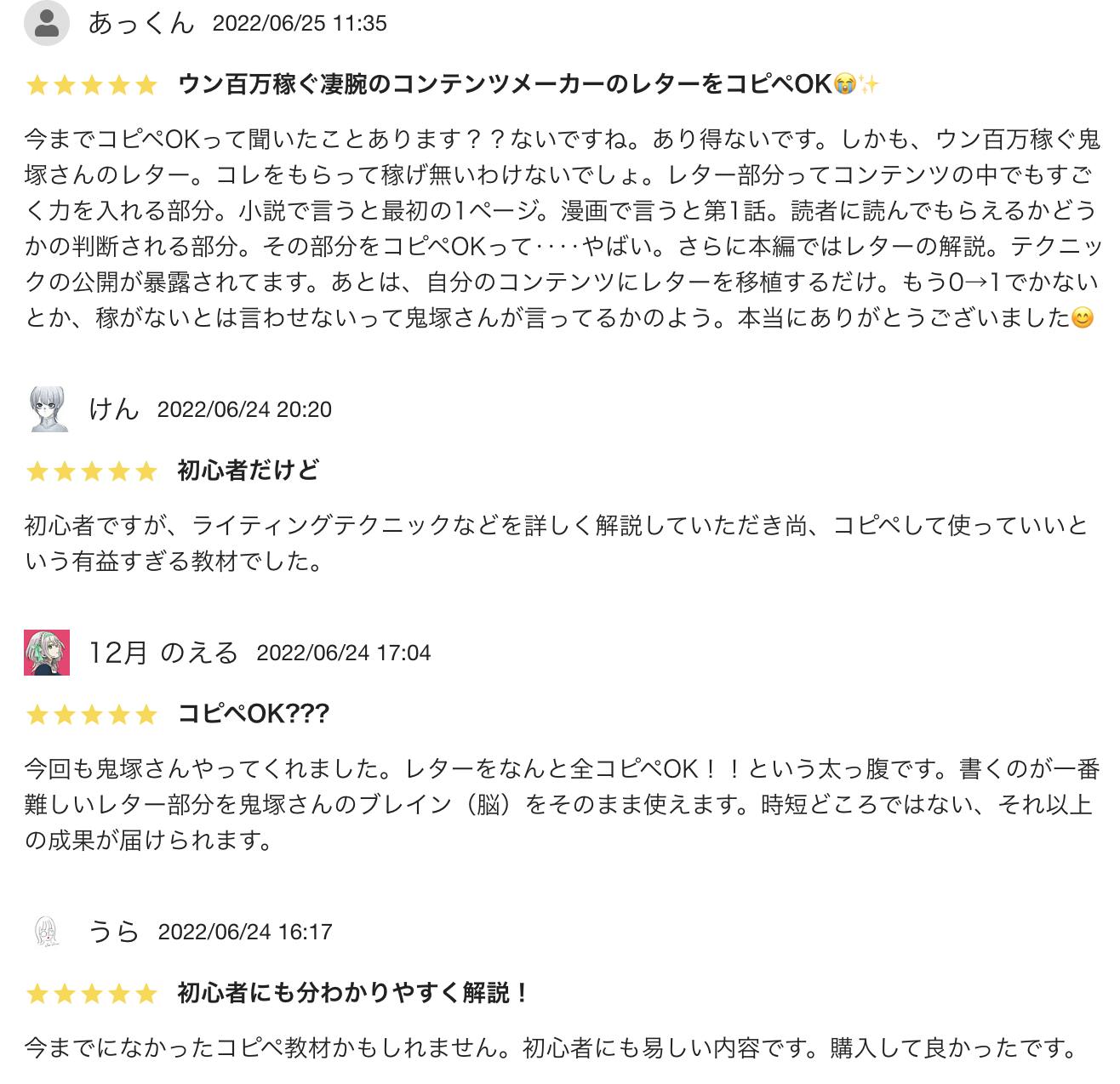Click the timestamp 2022/06/25 11:35

tap(300, 23)
